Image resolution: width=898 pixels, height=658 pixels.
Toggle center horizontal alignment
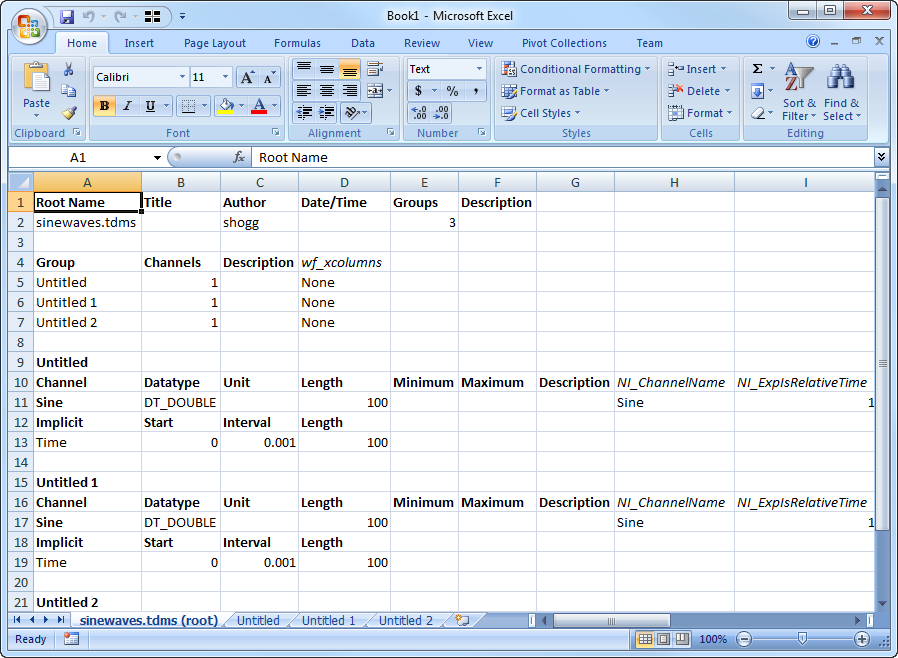[327, 91]
